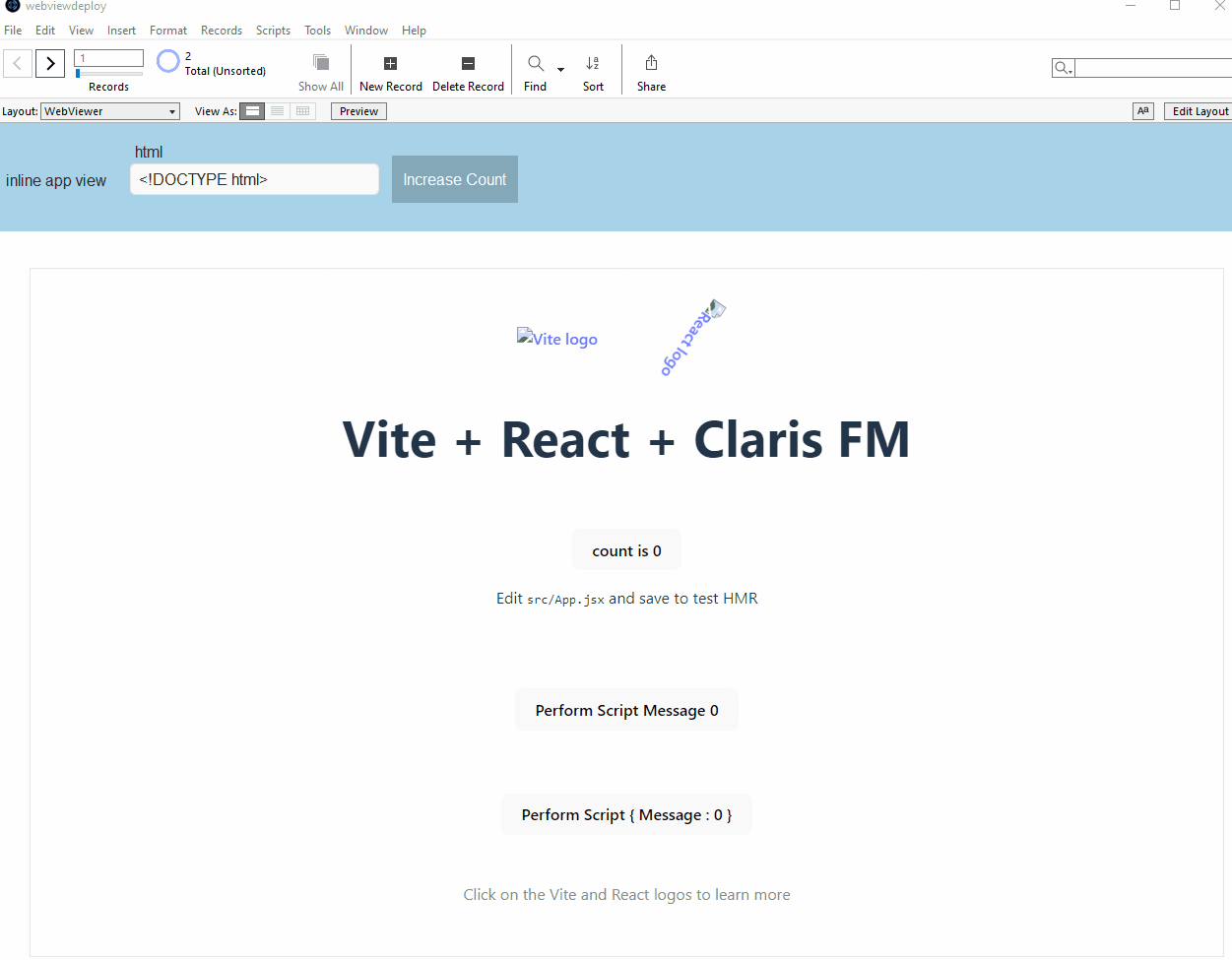Open the Help menu
The image size is (1232, 960).
414,31
